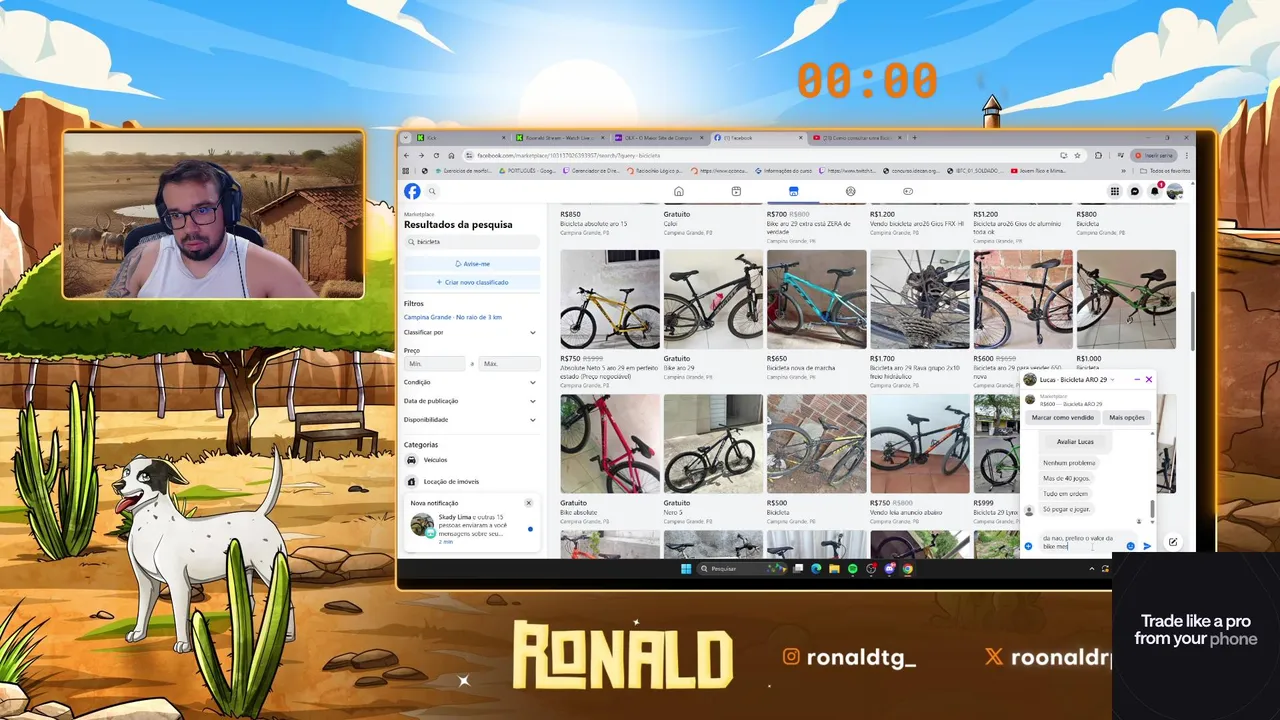Switch to the Ronald Stream browser tab
The image size is (1280, 720).
point(560,138)
